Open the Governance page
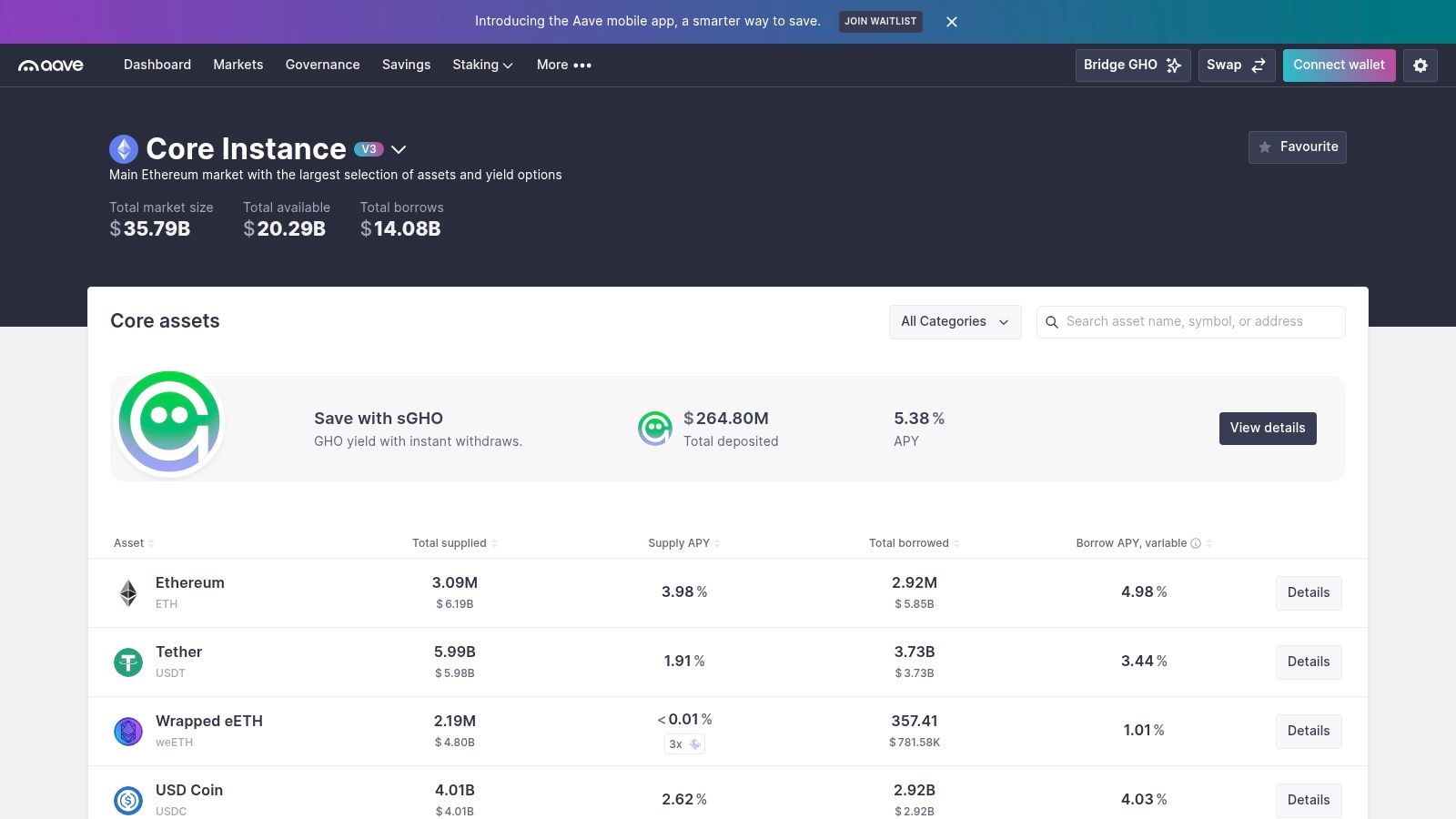1456x819 pixels. [322, 65]
